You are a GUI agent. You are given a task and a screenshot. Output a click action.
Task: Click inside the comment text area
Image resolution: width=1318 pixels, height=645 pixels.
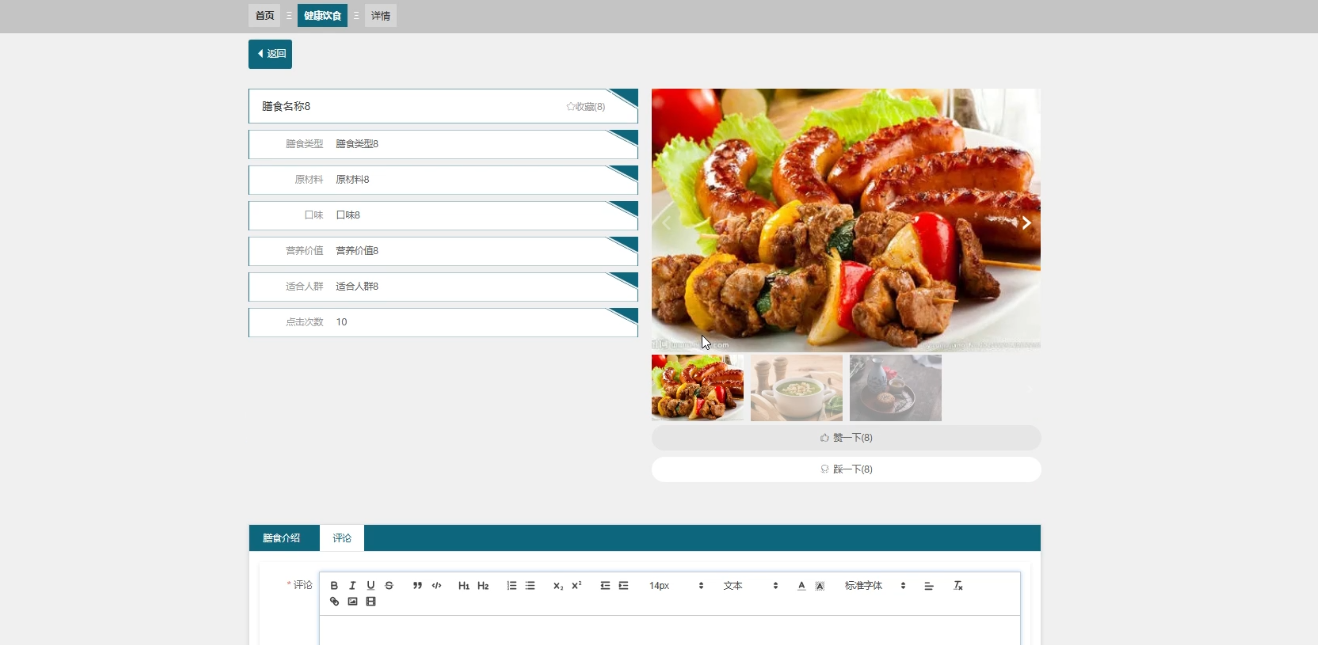coord(669,631)
